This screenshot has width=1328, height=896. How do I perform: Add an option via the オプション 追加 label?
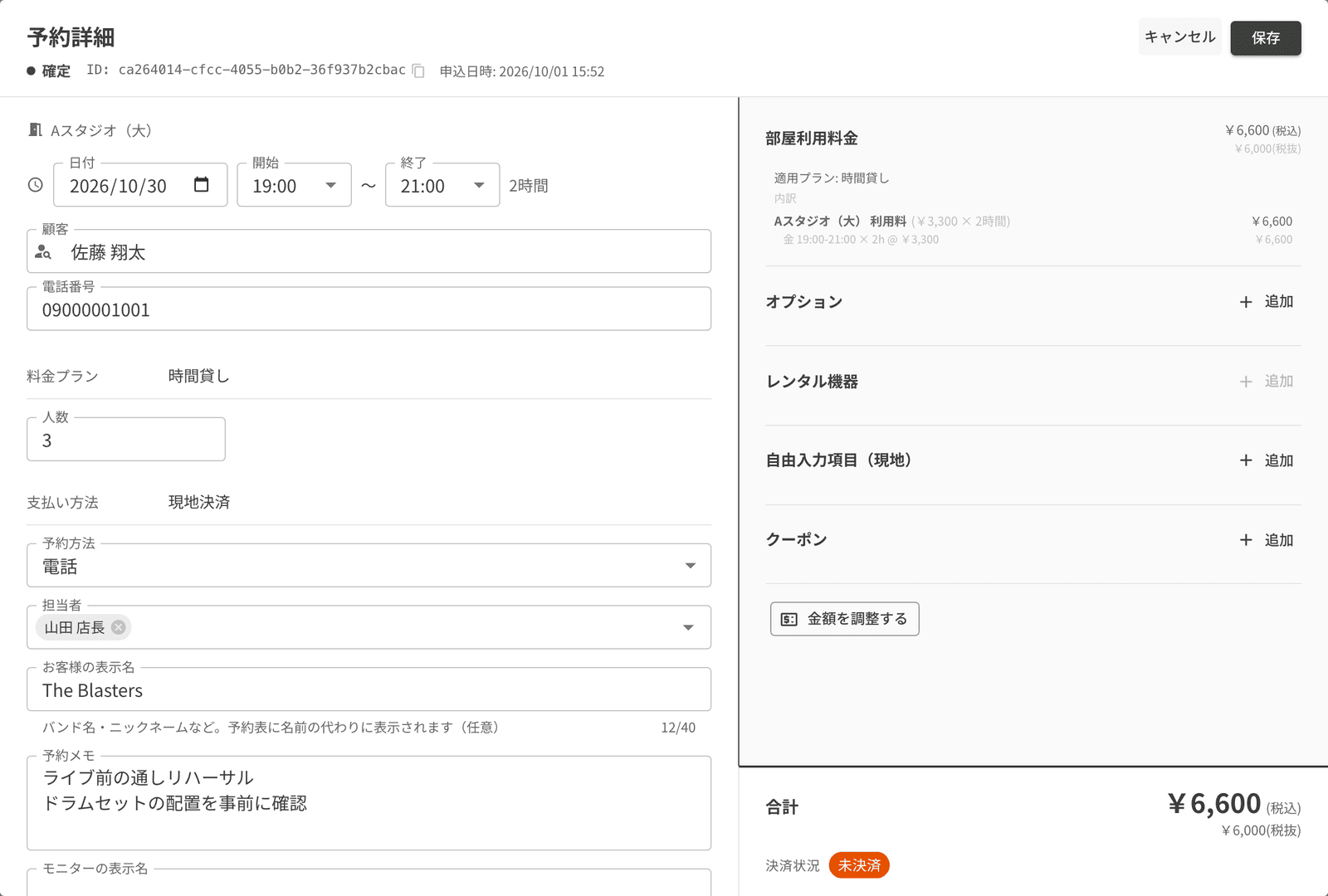[x=1279, y=302]
